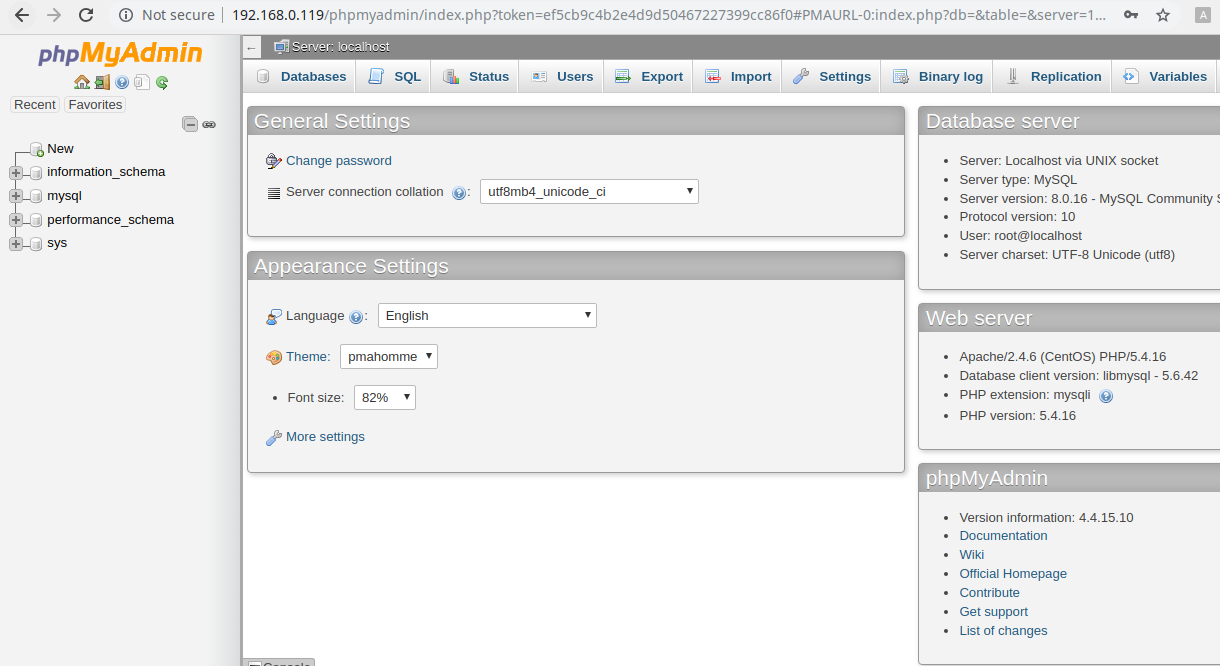Image resolution: width=1220 pixels, height=666 pixels.
Task: Click Server: localhost breadcrumb link
Action: click(340, 47)
